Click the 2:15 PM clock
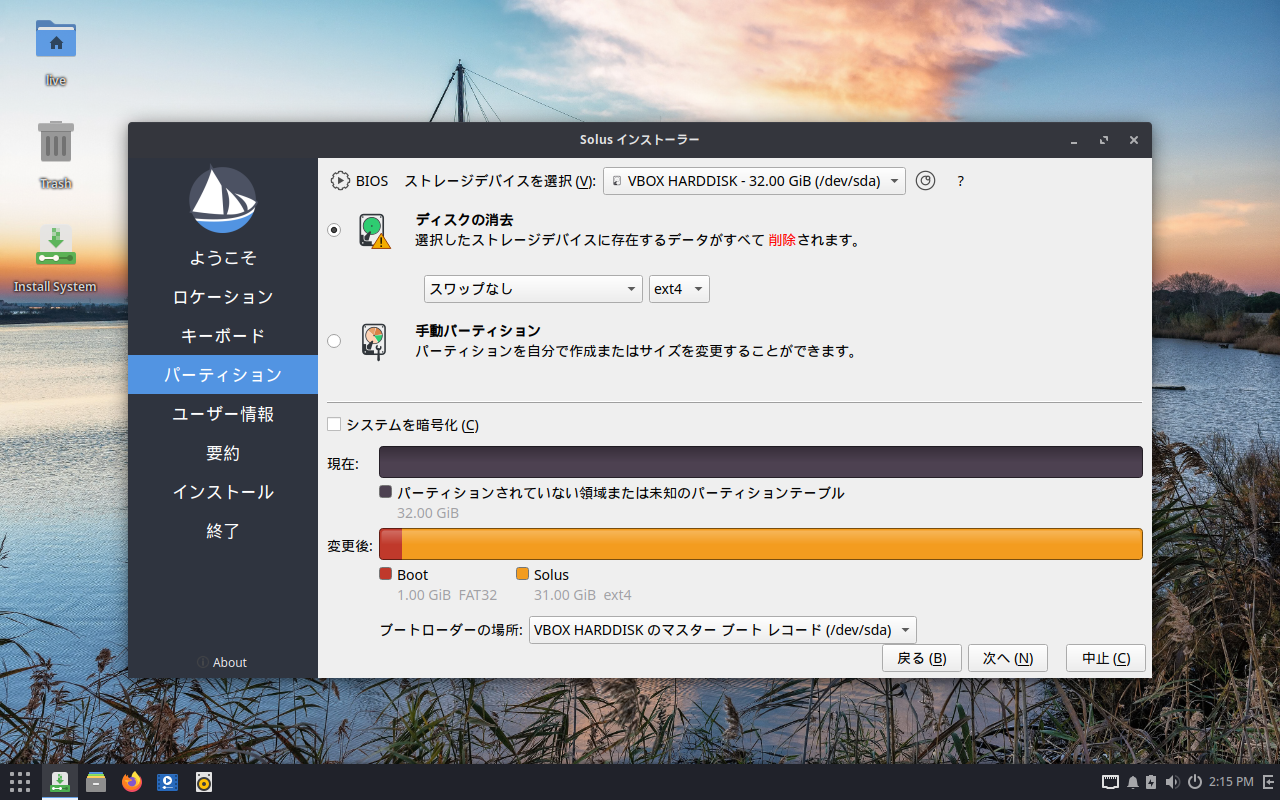1280x800 pixels. 1231,782
